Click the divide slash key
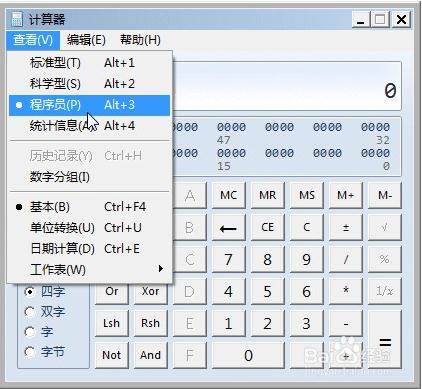Screen dimensions: 422x389 346,259
